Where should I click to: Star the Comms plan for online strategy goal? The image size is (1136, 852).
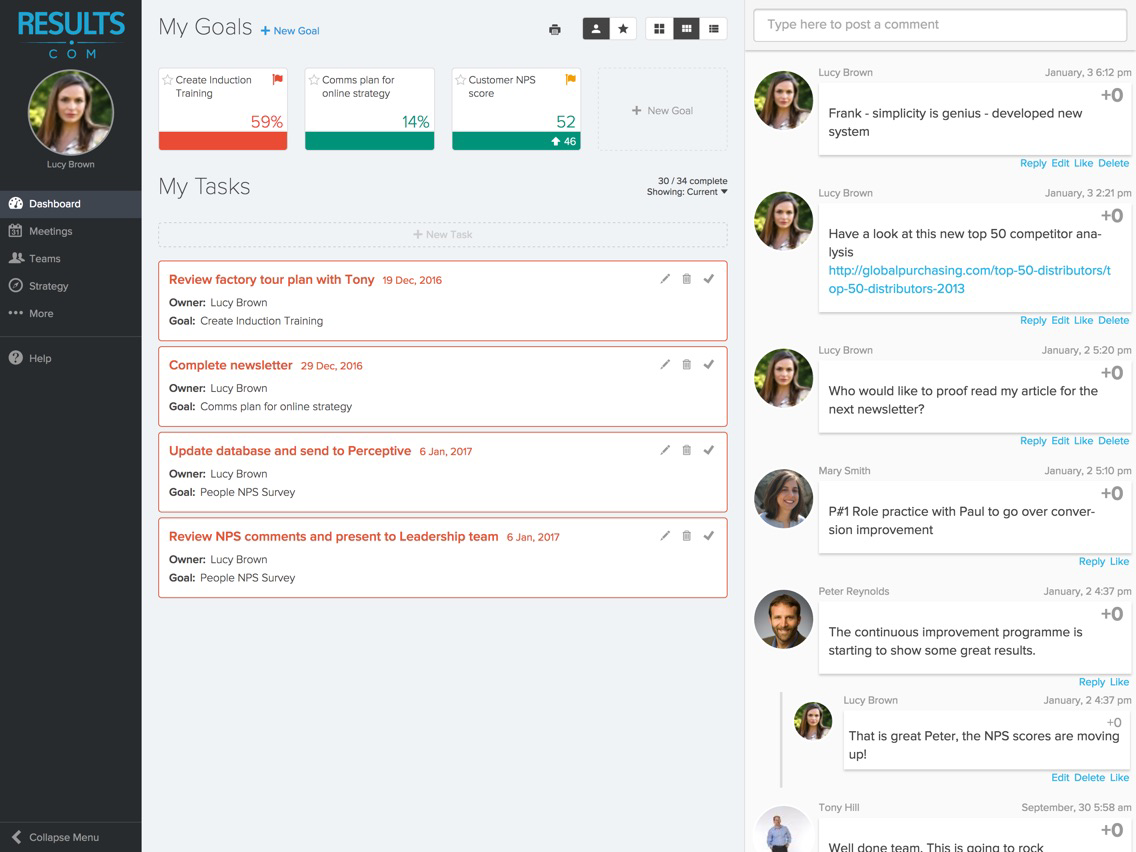[314, 80]
